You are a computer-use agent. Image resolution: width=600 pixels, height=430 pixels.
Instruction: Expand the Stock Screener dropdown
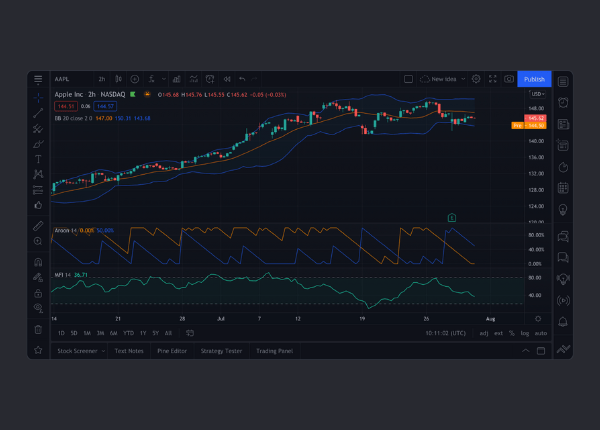point(81,351)
